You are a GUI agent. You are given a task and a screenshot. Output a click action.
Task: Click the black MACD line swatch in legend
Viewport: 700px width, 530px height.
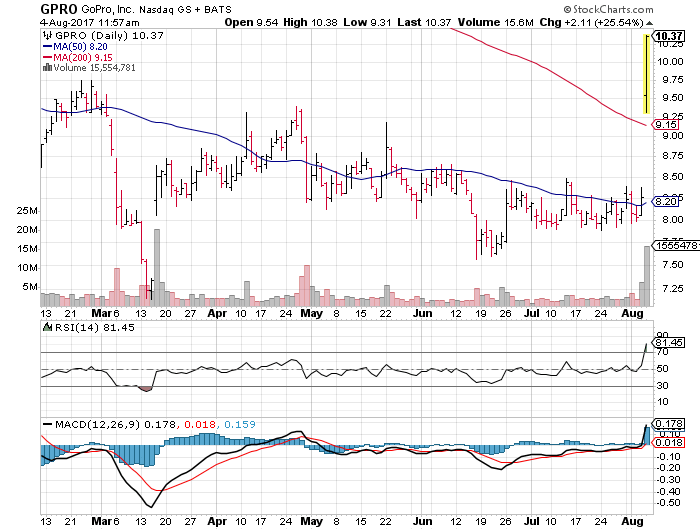click(x=47, y=424)
